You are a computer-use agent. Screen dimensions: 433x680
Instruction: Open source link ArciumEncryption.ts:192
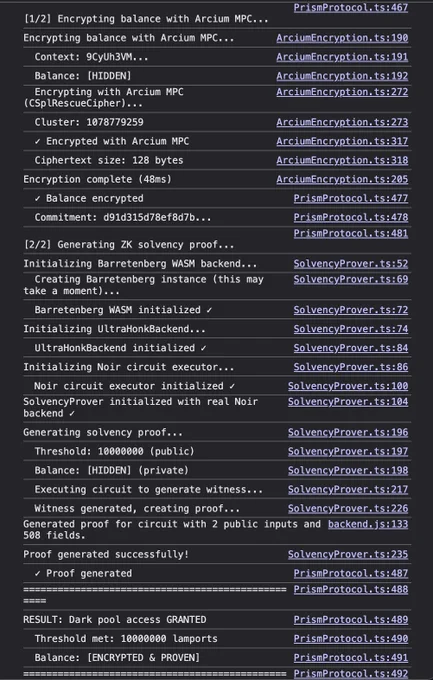(x=342, y=76)
